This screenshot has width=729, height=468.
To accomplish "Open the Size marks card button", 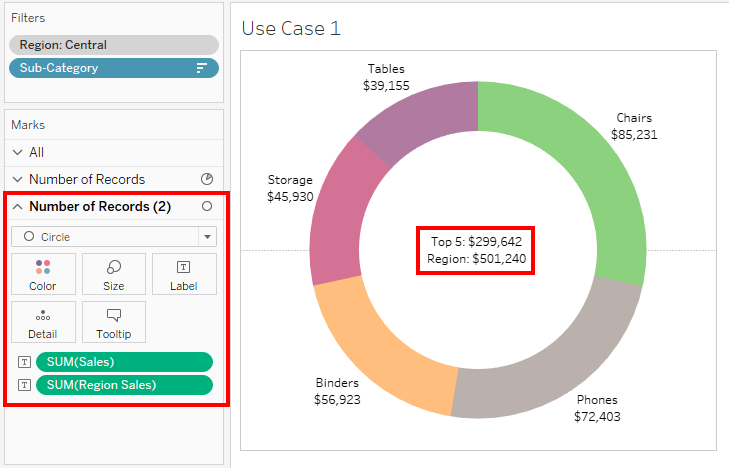I will tap(114, 274).
